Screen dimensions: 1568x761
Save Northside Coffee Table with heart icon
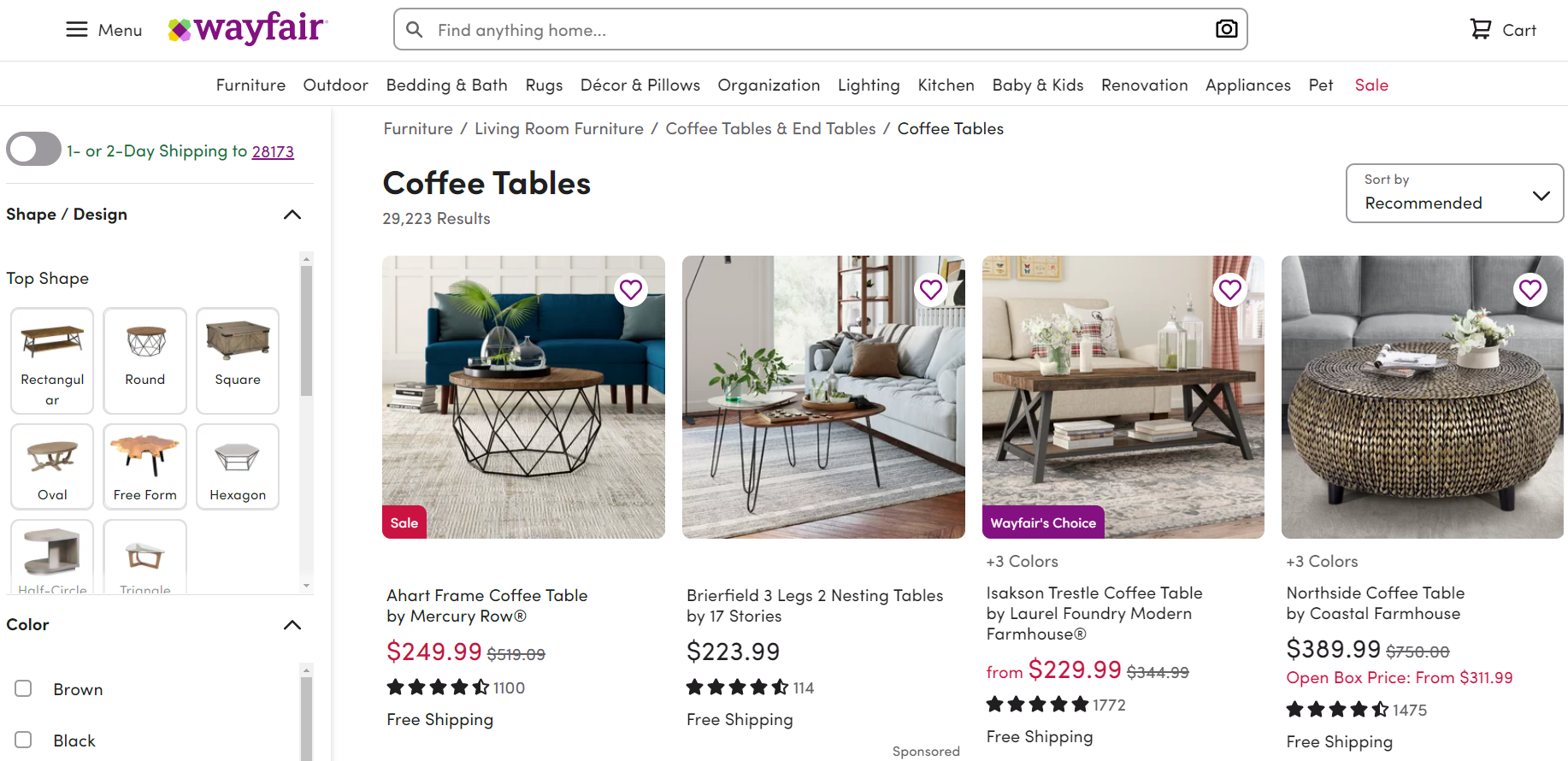(1530, 290)
